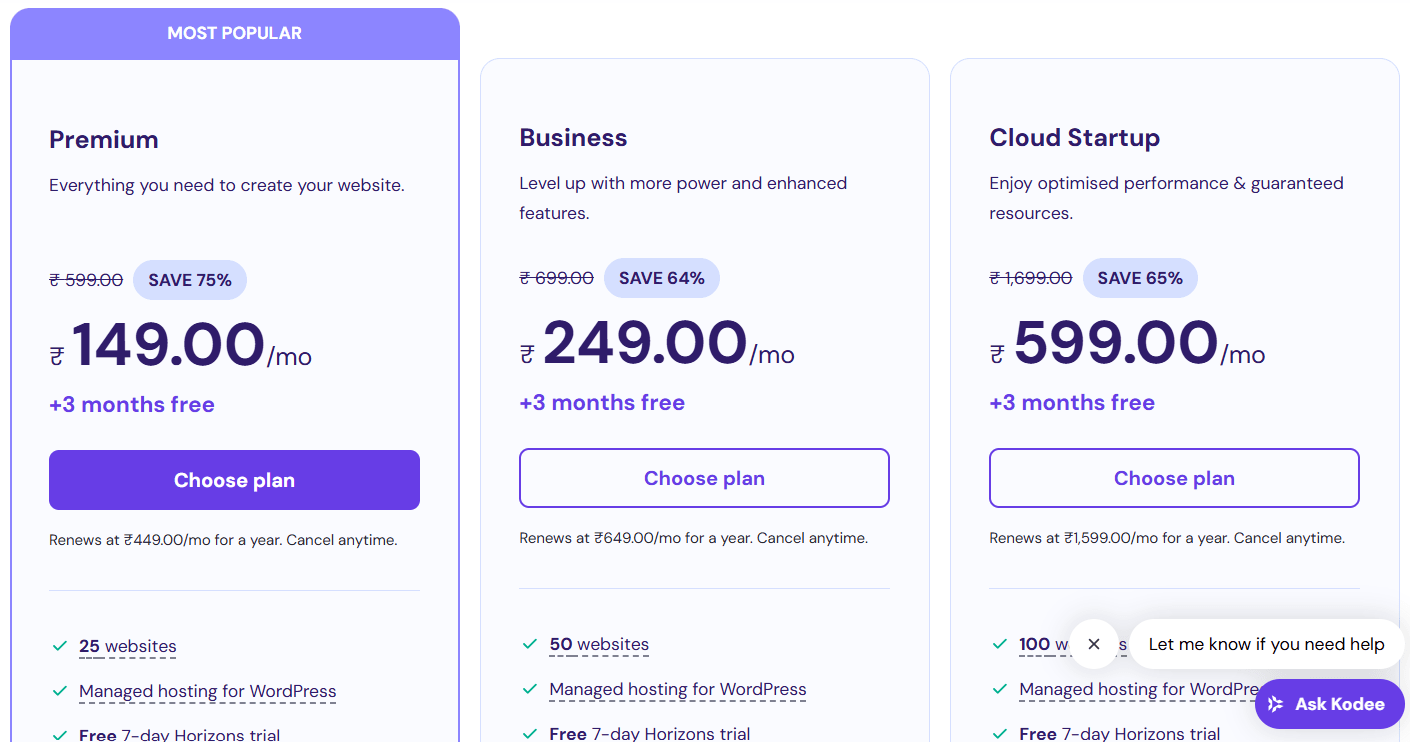Click the SAVE 65% badge on Cloud Startup
The image size is (1410, 742).
point(1140,278)
